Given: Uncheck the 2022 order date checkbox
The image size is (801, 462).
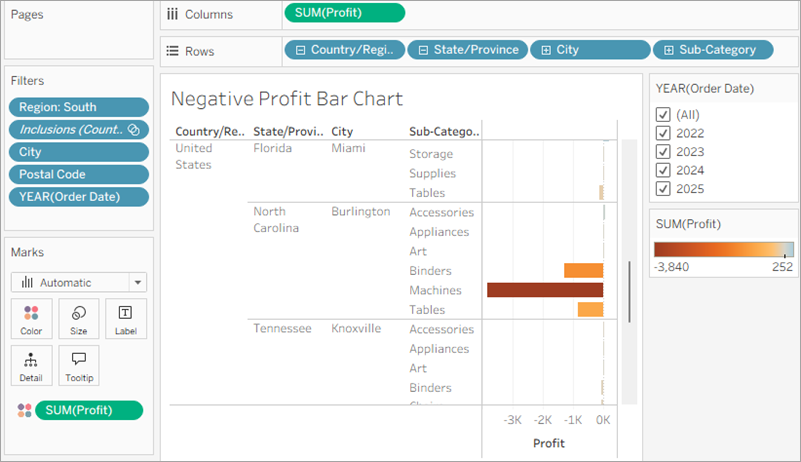Looking at the screenshot, I should coord(663,133).
